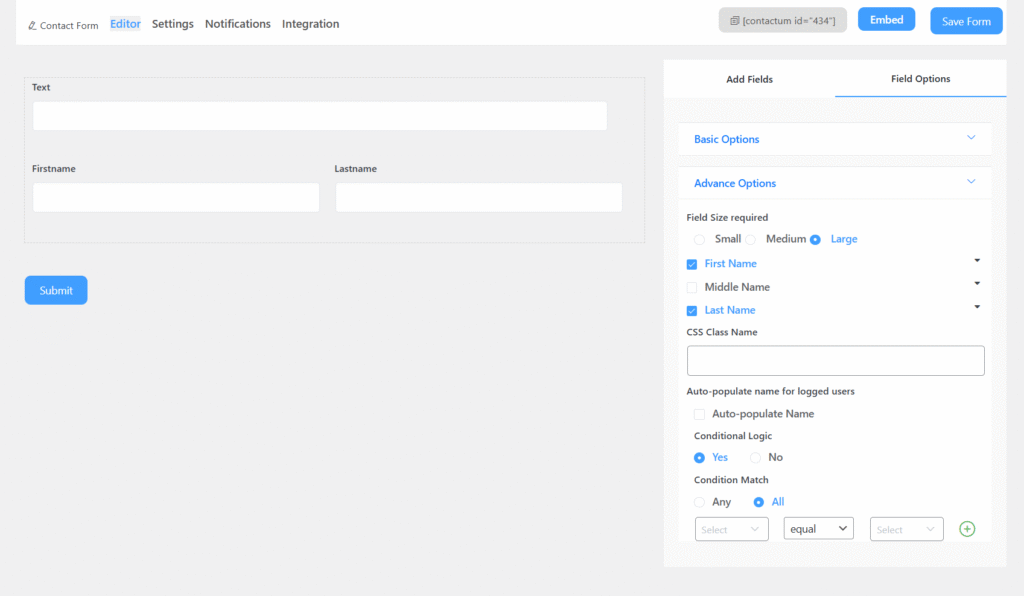Open the equal operator dropdown

(818, 528)
